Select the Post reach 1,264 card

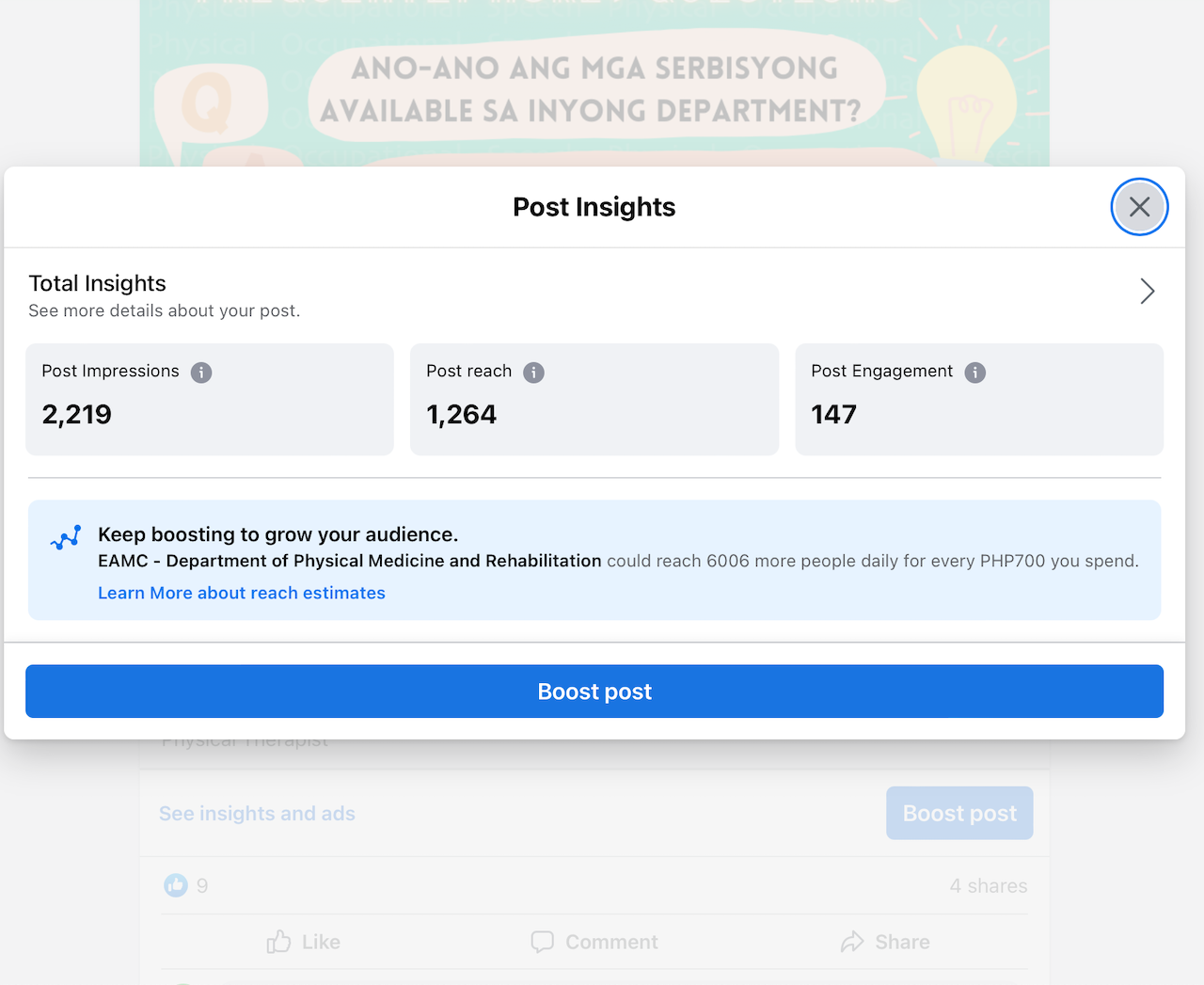coord(594,400)
